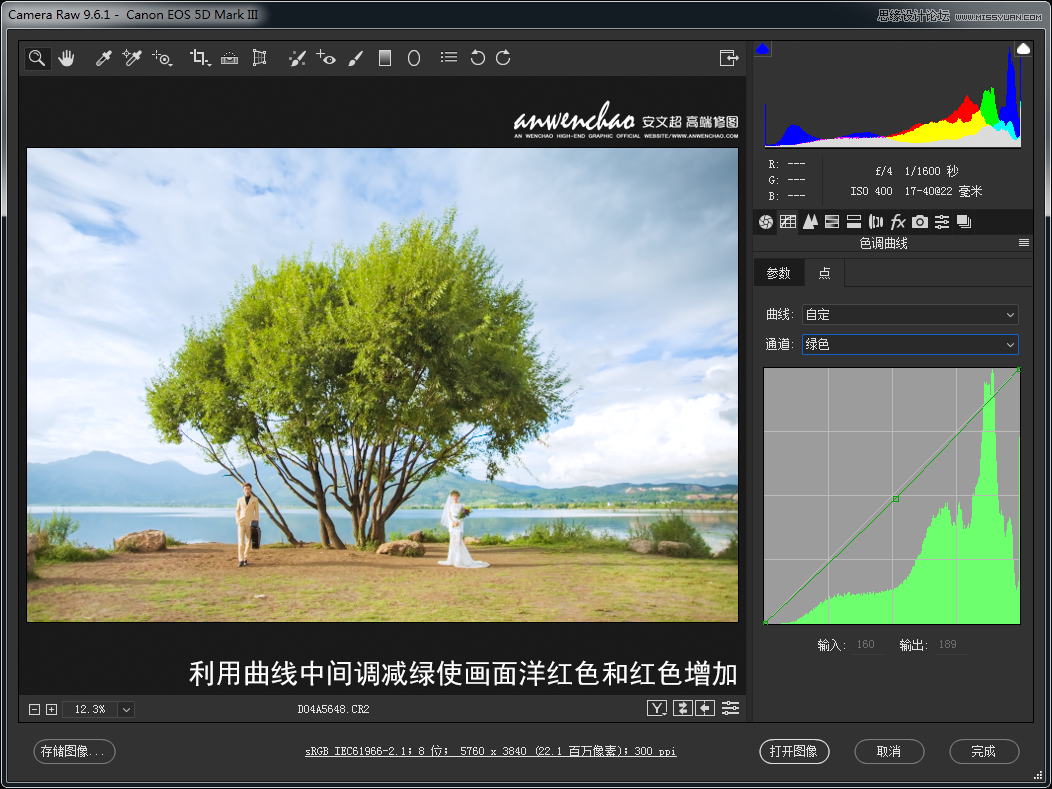Toggle shadow clipping warning in histogram
Image resolution: width=1052 pixels, height=789 pixels.
tap(762, 49)
